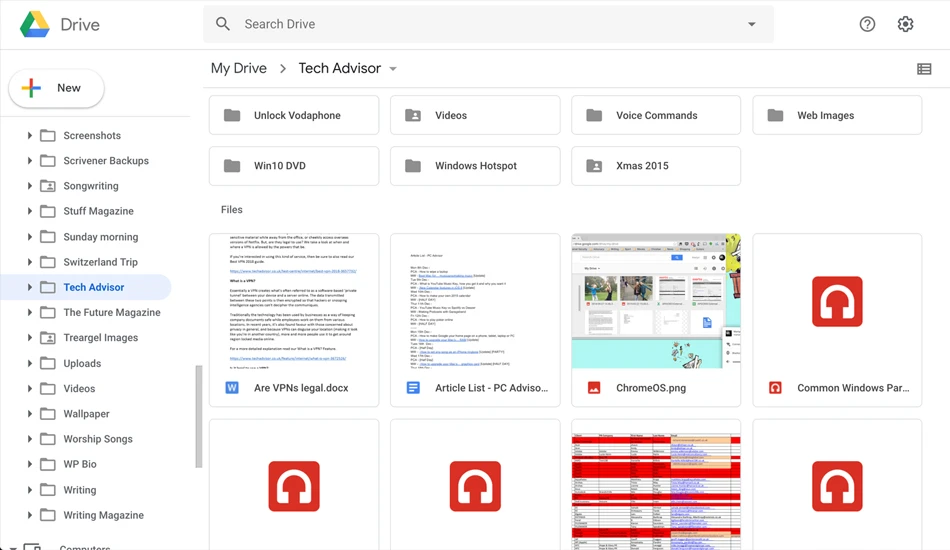Open the Are VPNs legal.docx document thumbnail
950x550 pixels.
click(x=294, y=301)
